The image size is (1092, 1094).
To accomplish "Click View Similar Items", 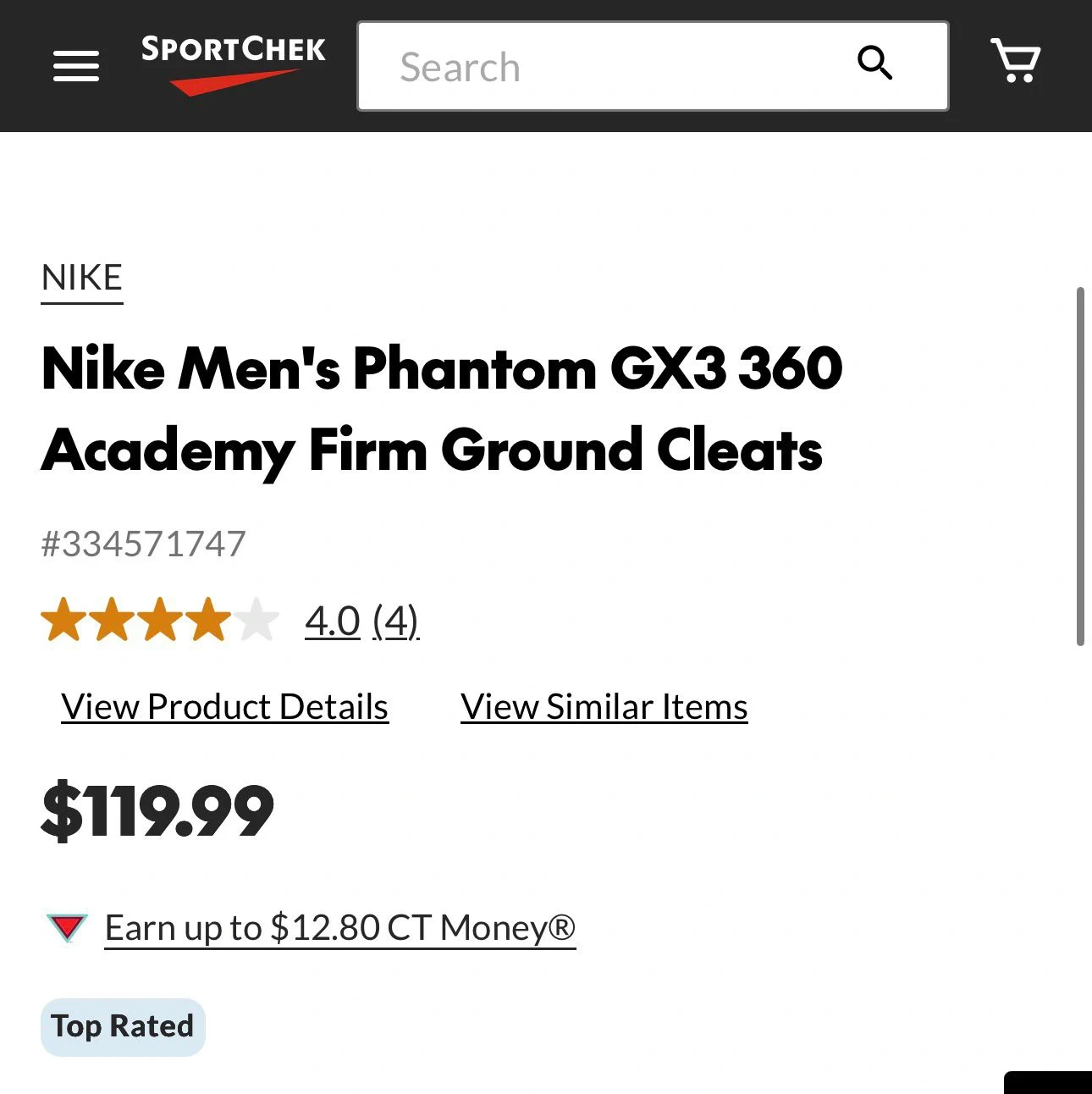I will pyautogui.click(x=604, y=707).
